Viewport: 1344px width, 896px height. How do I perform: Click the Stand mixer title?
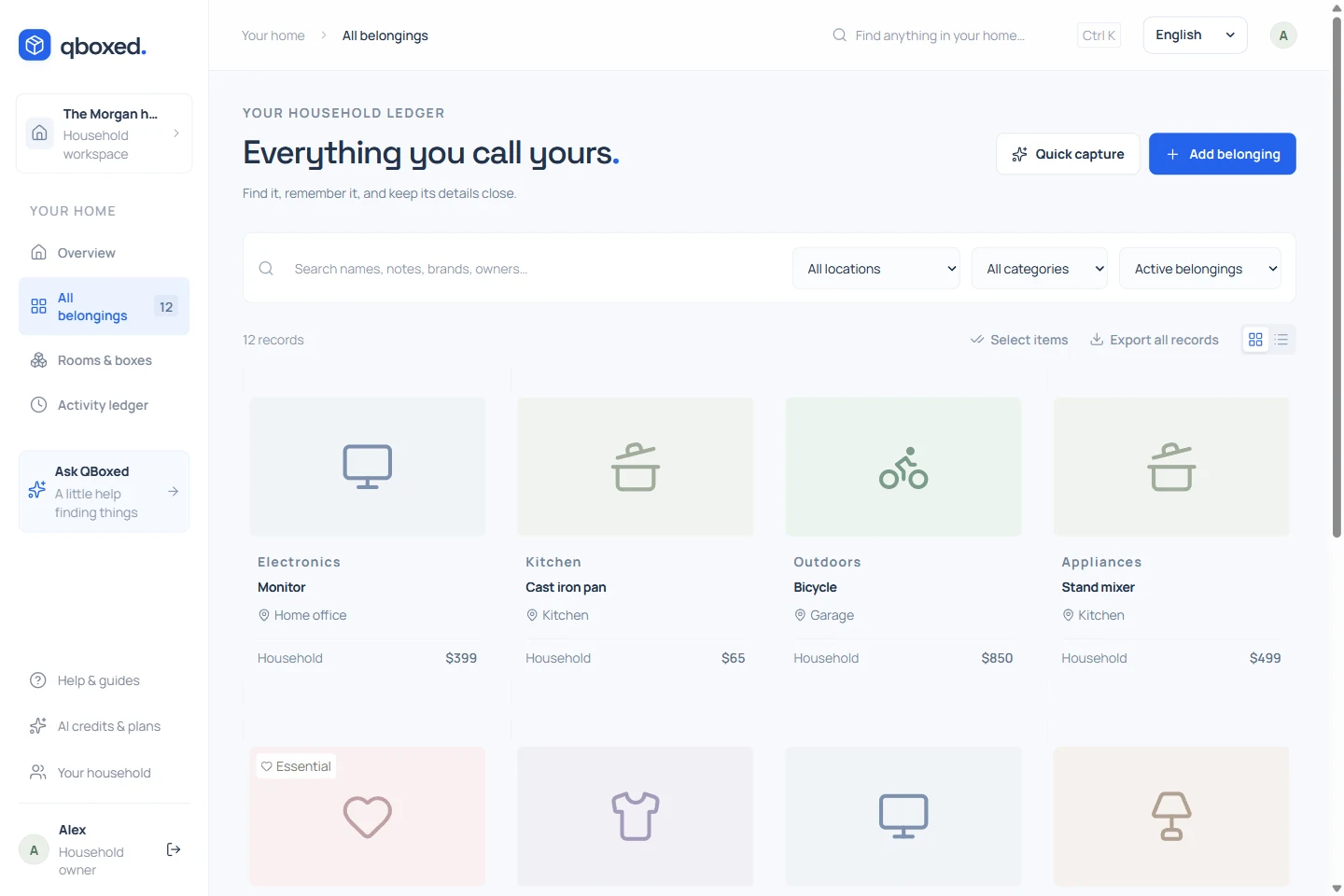pos(1098,587)
